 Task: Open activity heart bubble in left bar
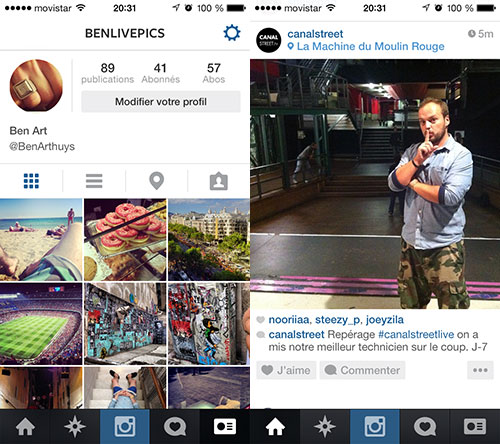pos(175,426)
